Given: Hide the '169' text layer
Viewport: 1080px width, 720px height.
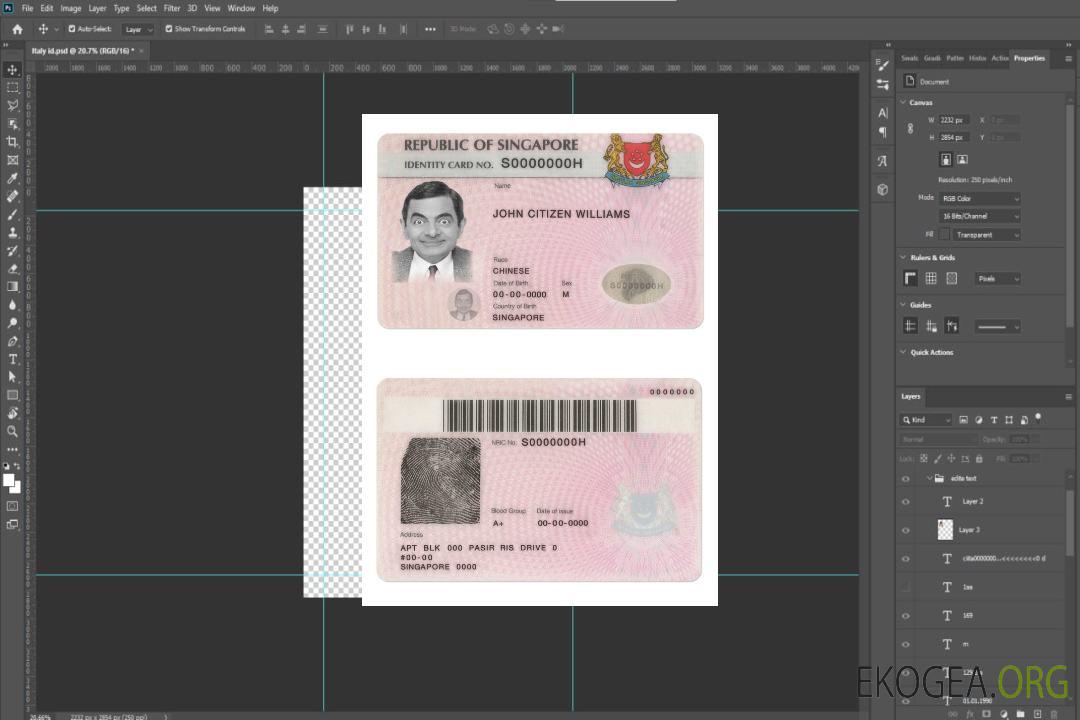Looking at the screenshot, I should click(906, 615).
